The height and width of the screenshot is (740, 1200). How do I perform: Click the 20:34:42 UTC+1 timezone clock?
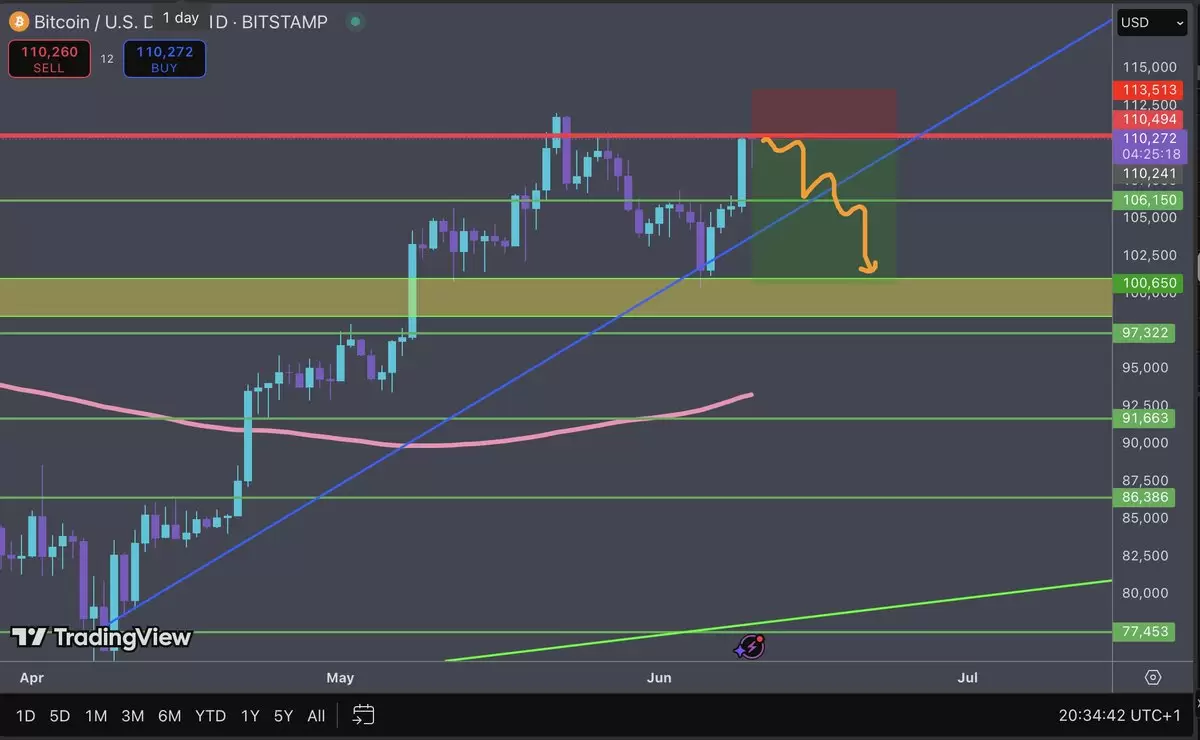1120,716
